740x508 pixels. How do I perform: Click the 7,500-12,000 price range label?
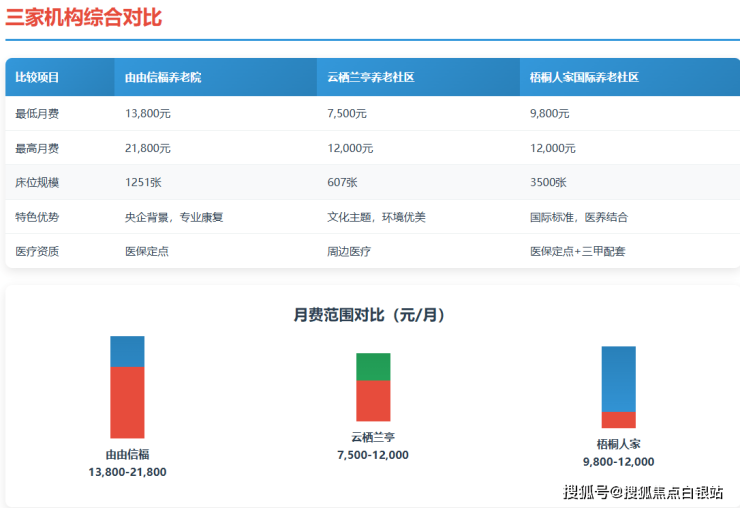373,455
